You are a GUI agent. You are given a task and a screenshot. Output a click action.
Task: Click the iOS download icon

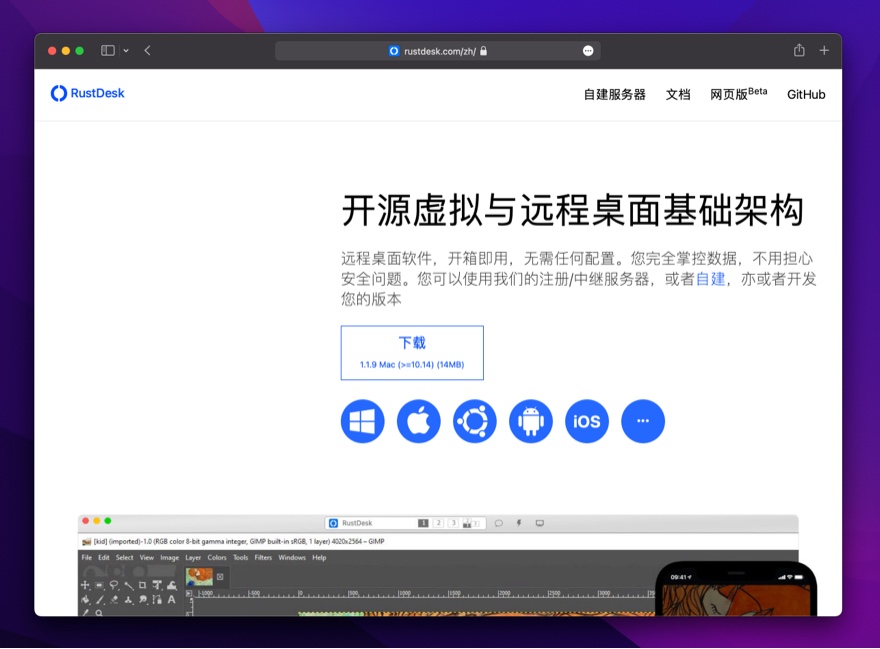click(x=587, y=421)
